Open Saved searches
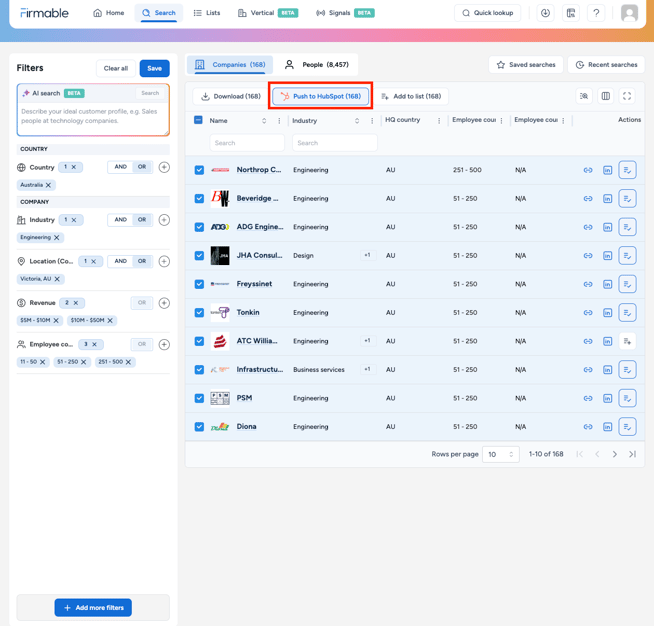The height and width of the screenshot is (626, 654). click(526, 65)
